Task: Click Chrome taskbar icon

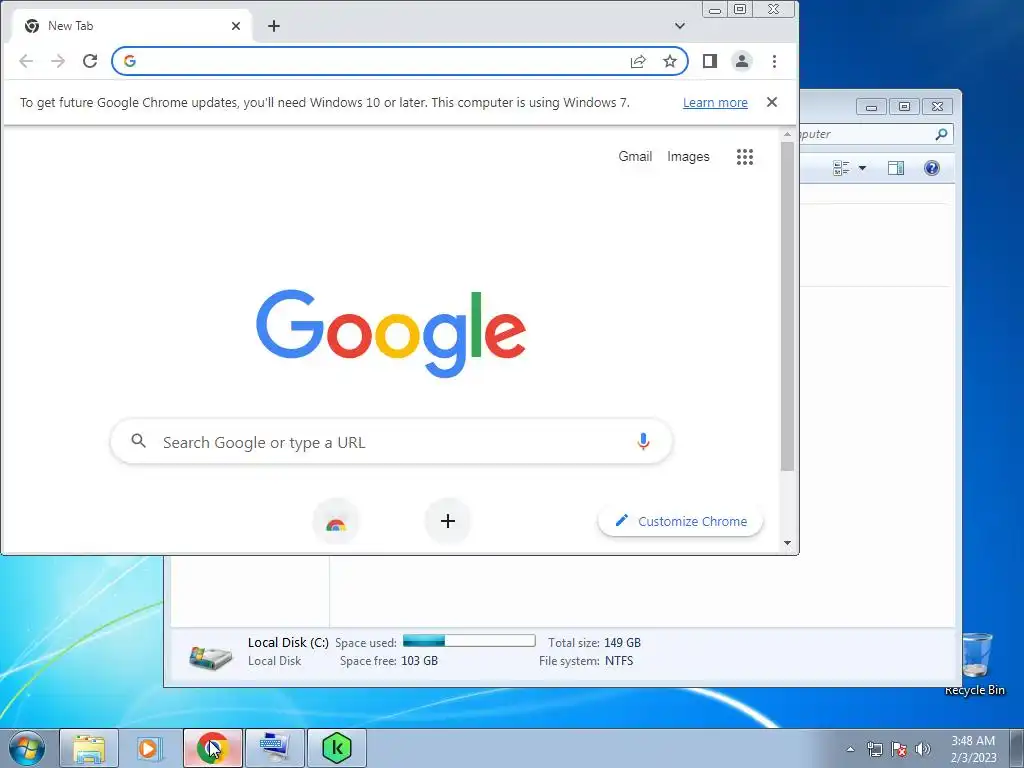Action: pyautogui.click(x=212, y=748)
